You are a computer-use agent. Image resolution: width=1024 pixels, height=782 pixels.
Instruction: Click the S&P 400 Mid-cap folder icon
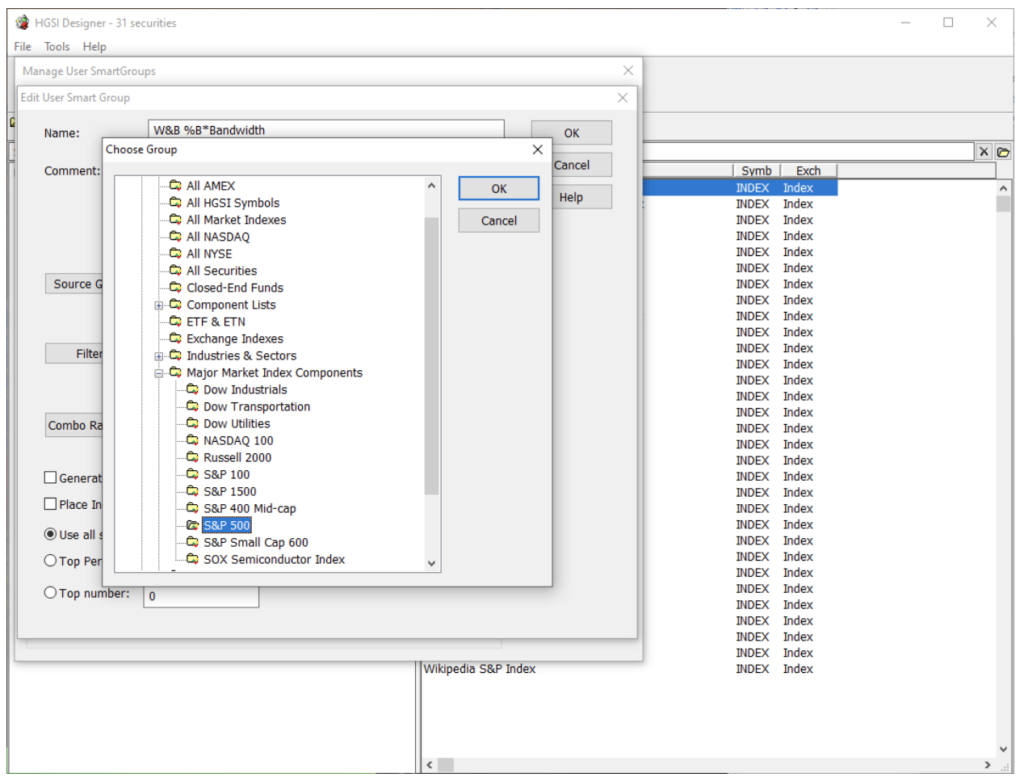click(x=192, y=508)
